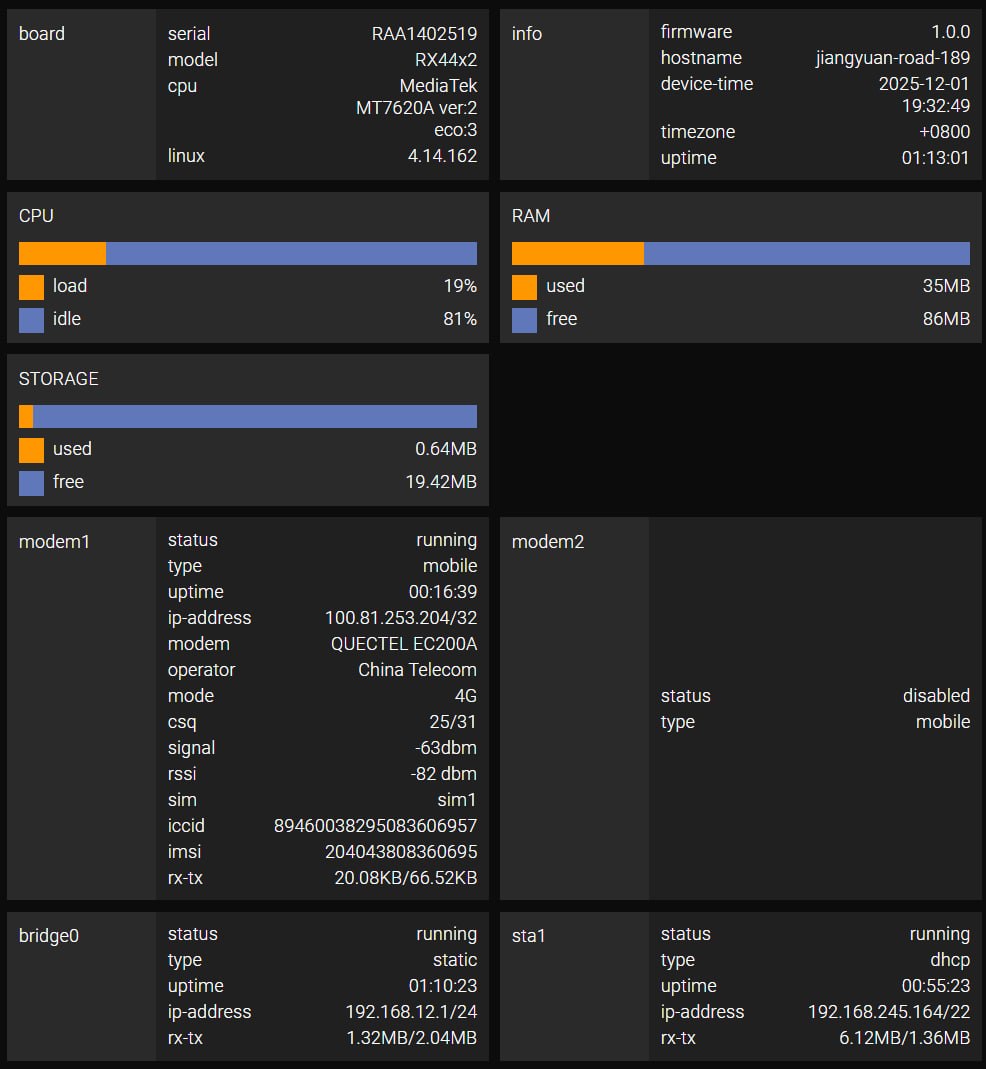Click the iccid number in modem1
986x1069 pixels.
pos(375,826)
